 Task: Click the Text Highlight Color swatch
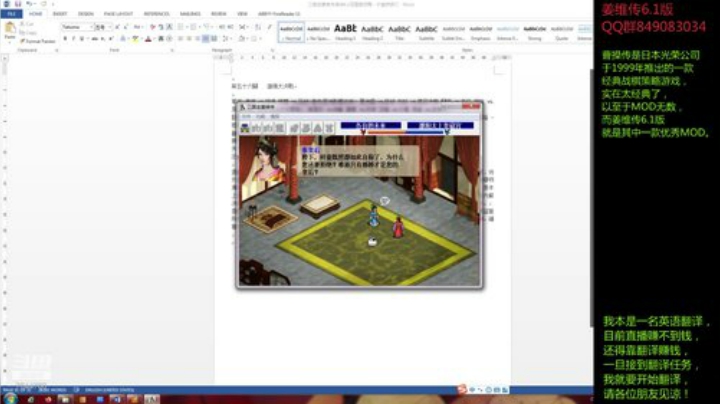point(135,39)
